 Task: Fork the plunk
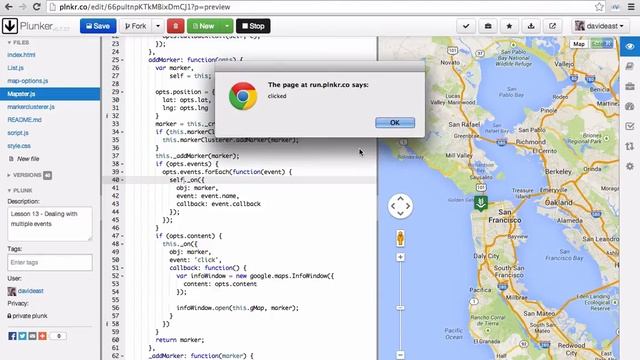point(136,26)
